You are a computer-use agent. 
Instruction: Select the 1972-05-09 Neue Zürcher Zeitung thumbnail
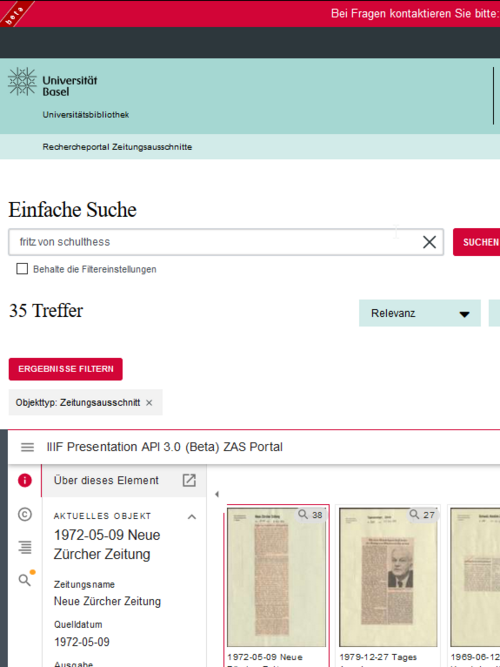(277, 577)
